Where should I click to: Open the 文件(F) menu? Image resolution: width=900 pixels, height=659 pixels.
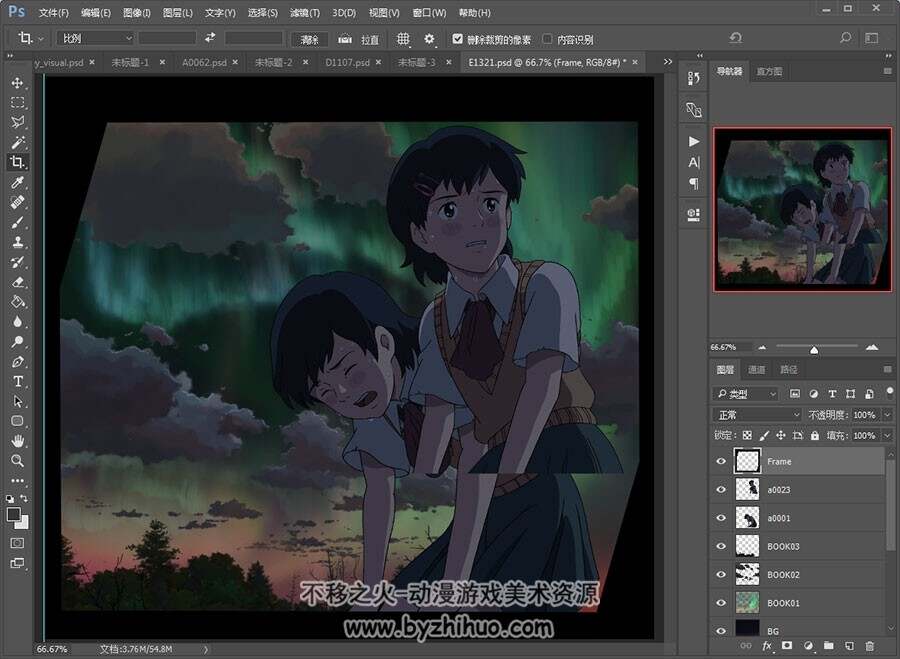pyautogui.click(x=53, y=12)
